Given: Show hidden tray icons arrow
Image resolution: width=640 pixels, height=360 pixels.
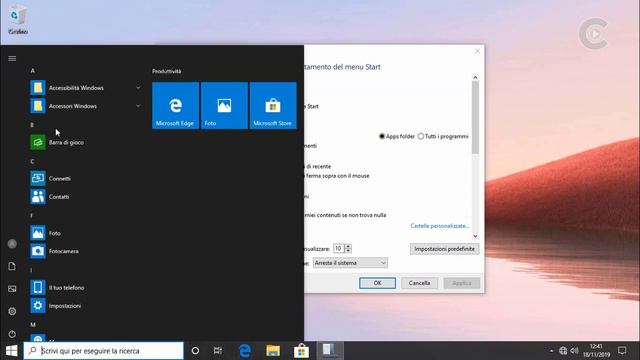Looking at the screenshot, I should click(x=551, y=351).
